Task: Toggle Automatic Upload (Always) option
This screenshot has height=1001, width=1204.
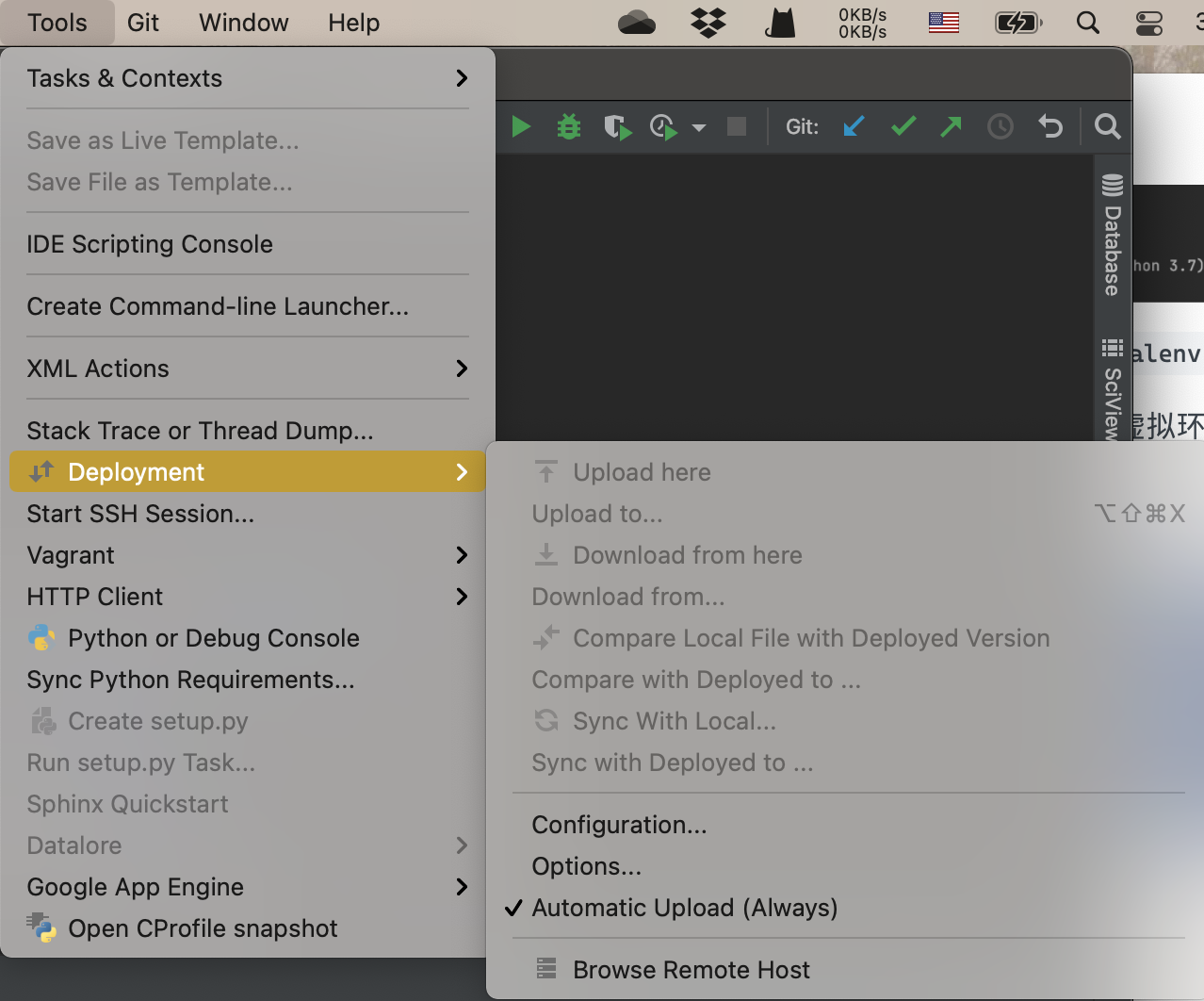Action: 684,908
